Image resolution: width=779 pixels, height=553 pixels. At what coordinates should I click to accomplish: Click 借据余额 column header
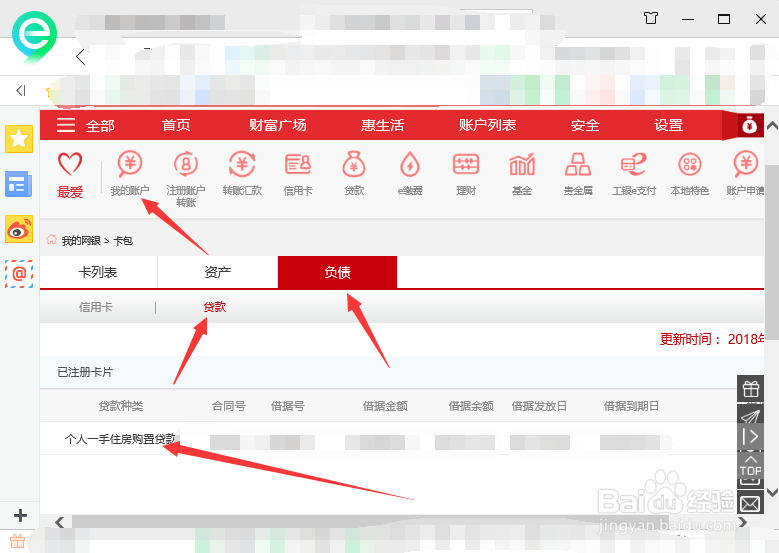coord(471,406)
